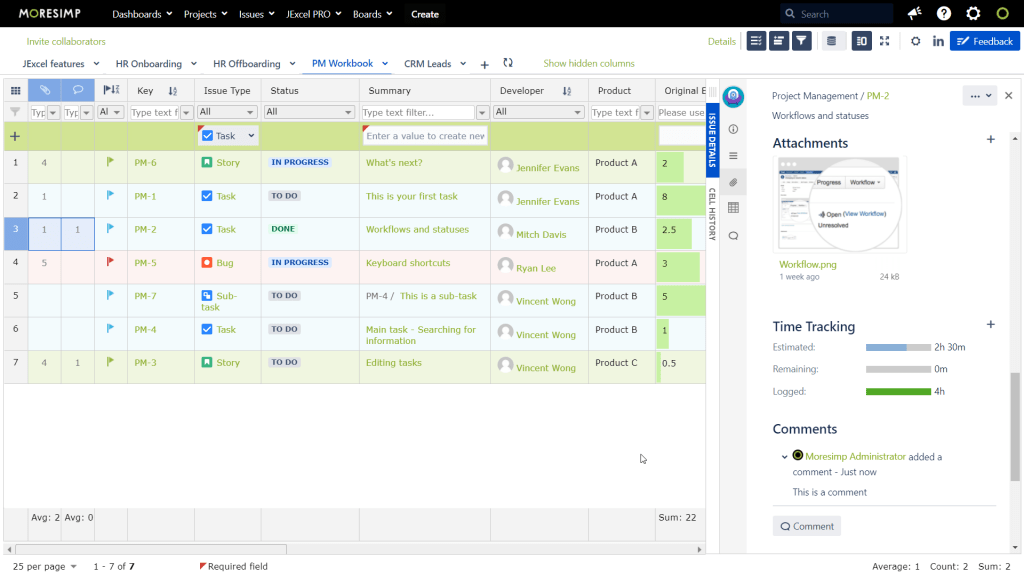Open the Workflow.png attachment thumbnail

pos(839,204)
